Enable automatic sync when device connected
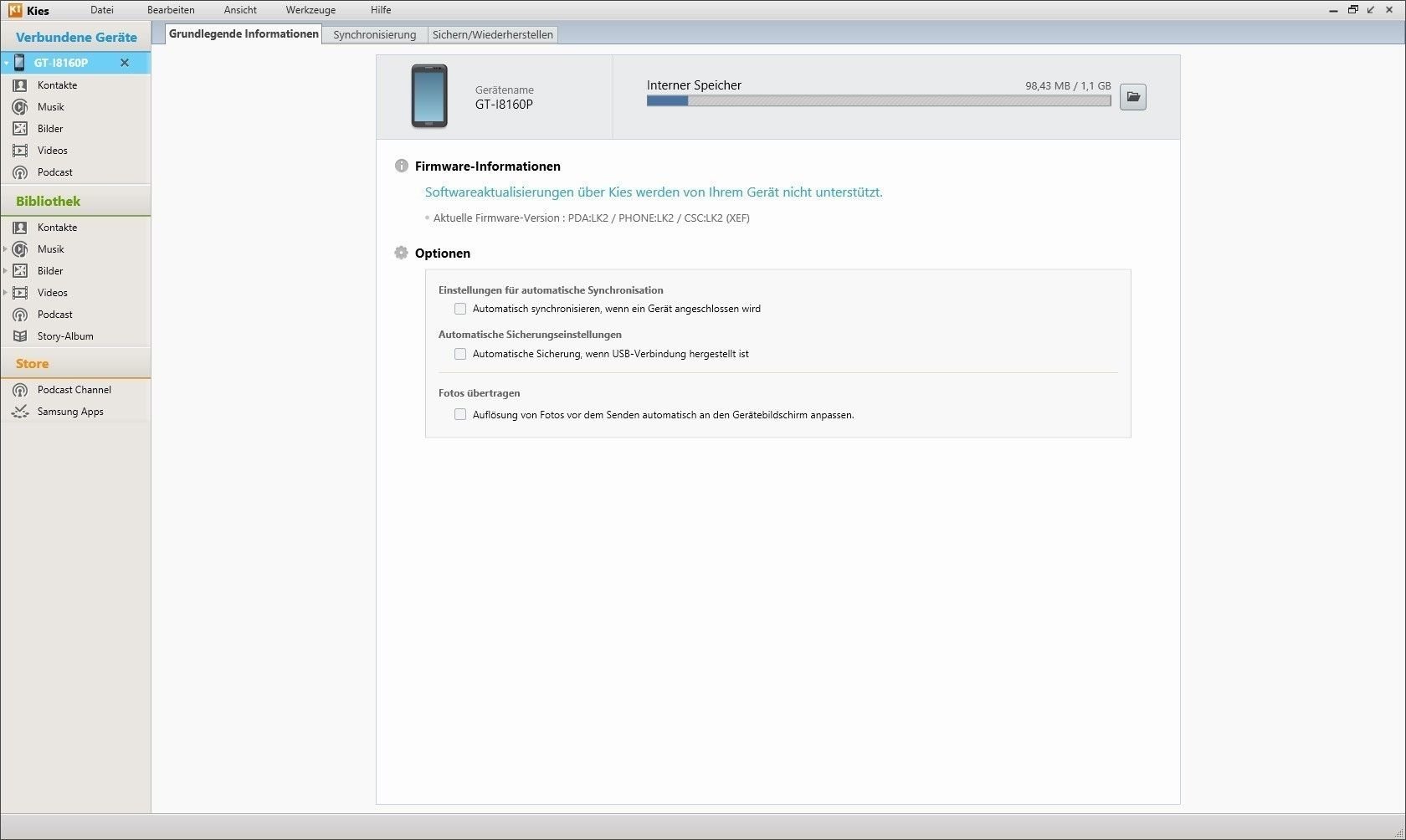This screenshot has width=1406, height=840. (460, 309)
